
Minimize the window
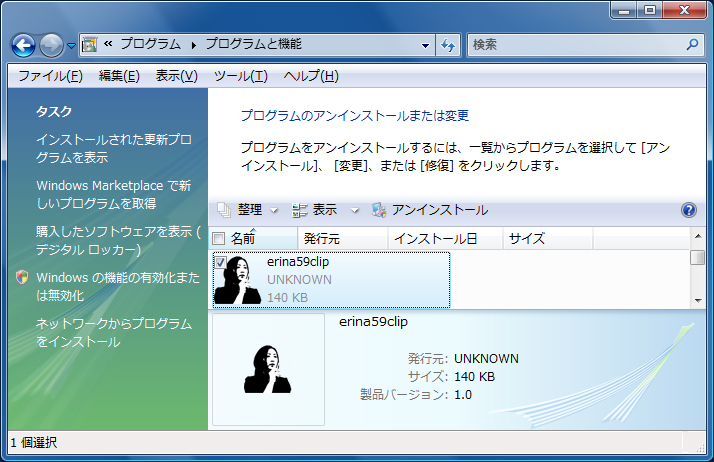click(x=624, y=10)
